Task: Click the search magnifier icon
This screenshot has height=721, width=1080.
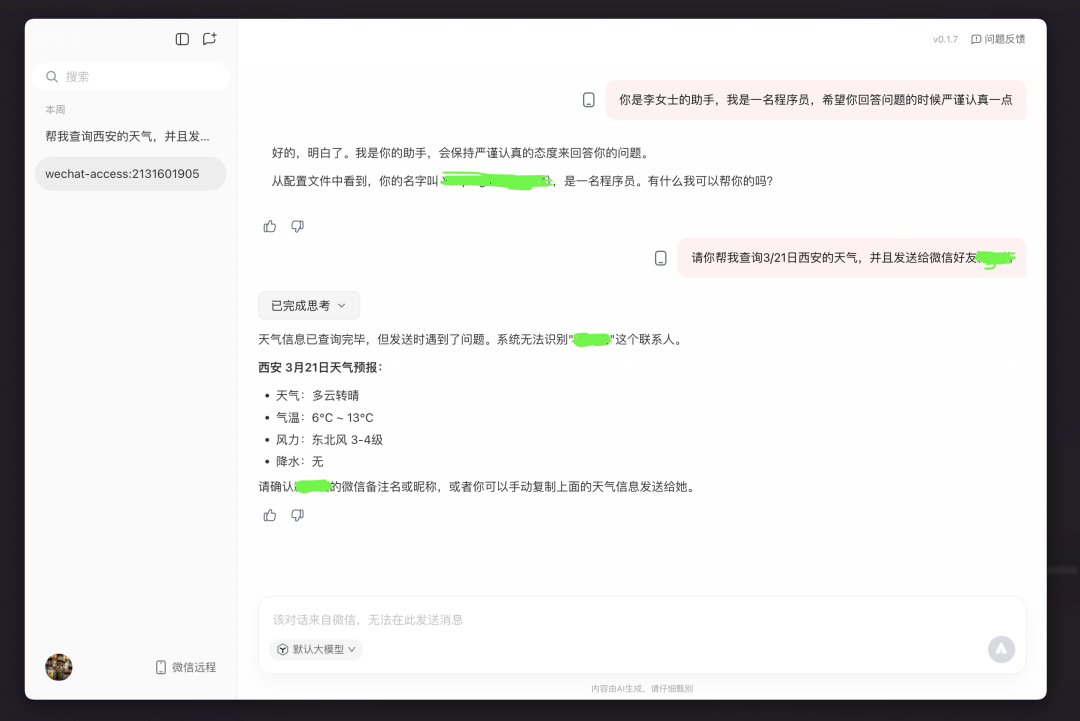Action: coord(52,76)
